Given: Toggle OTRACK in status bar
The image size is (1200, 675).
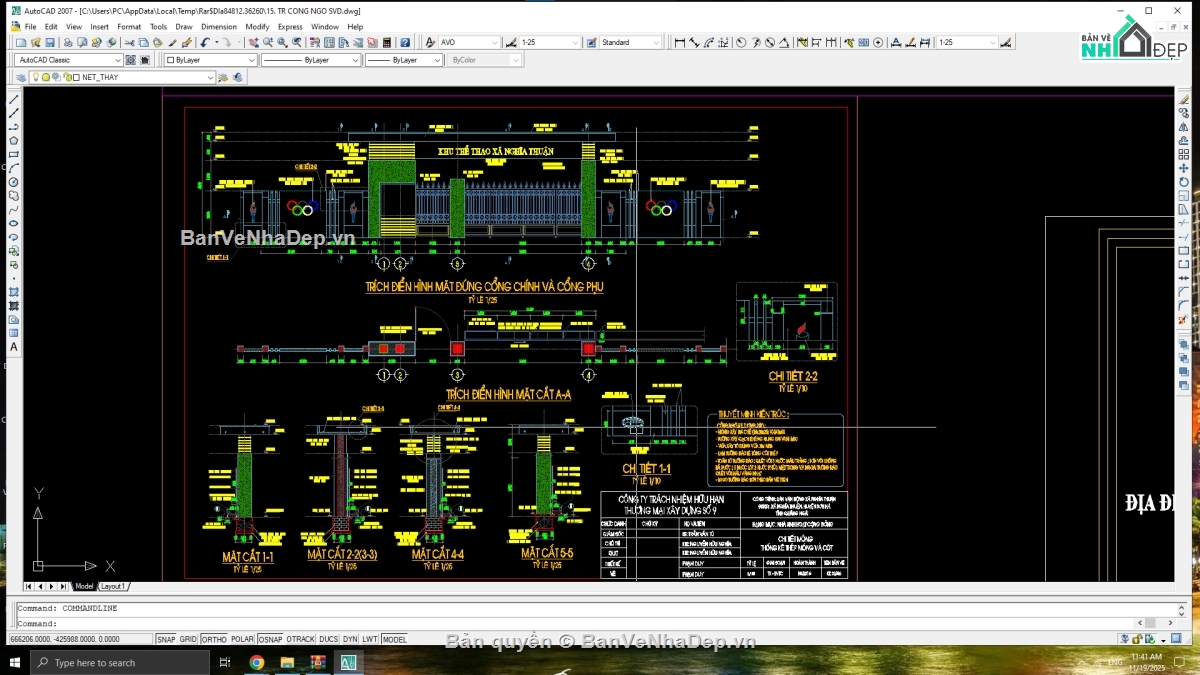Looking at the screenshot, I should click(x=300, y=639).
